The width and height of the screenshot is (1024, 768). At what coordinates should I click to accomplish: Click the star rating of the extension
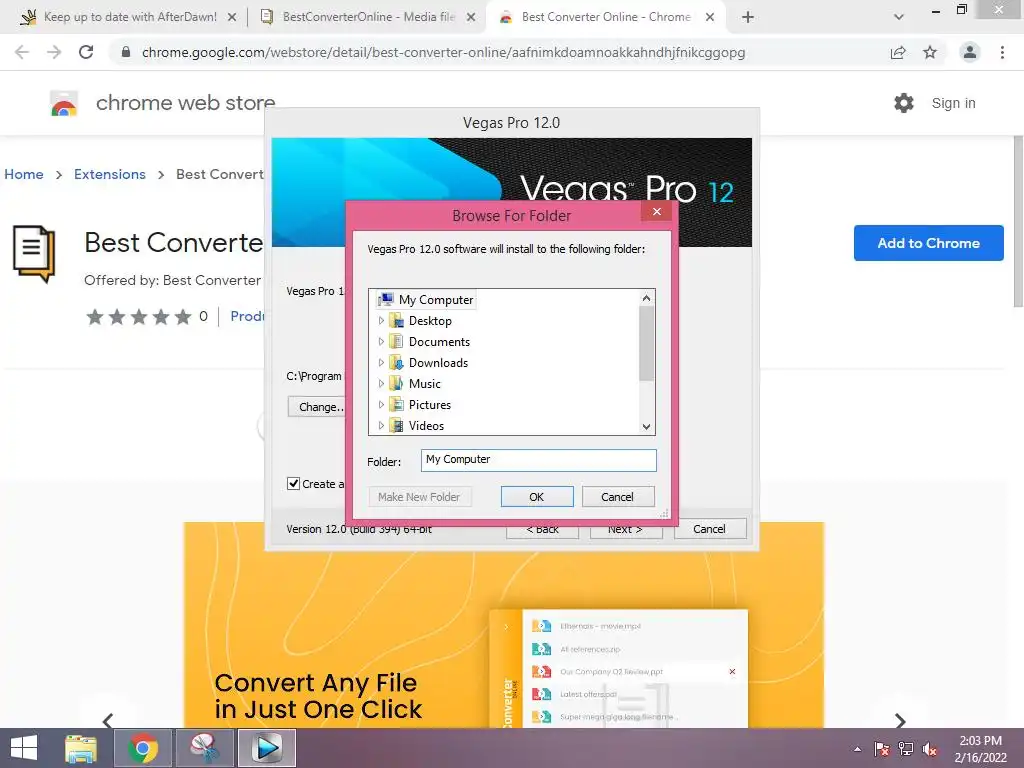(x=138, y=317)
